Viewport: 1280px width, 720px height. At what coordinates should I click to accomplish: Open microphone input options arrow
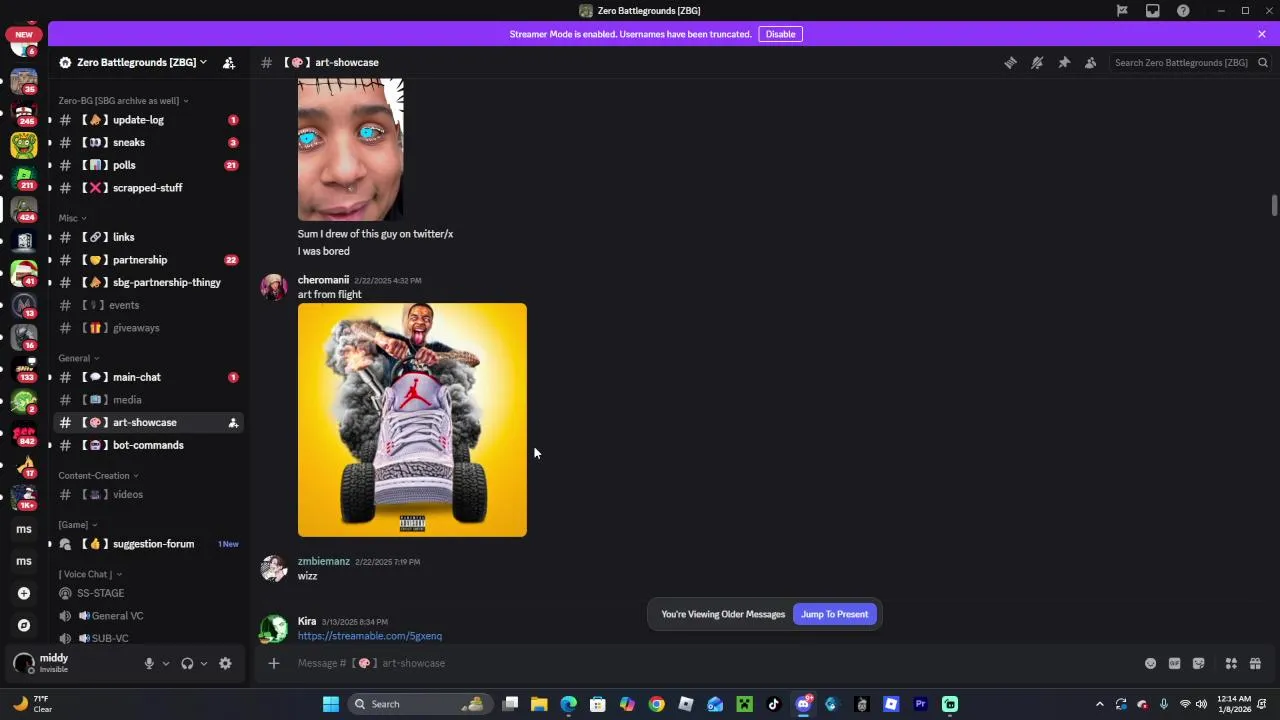click(166, 663)
